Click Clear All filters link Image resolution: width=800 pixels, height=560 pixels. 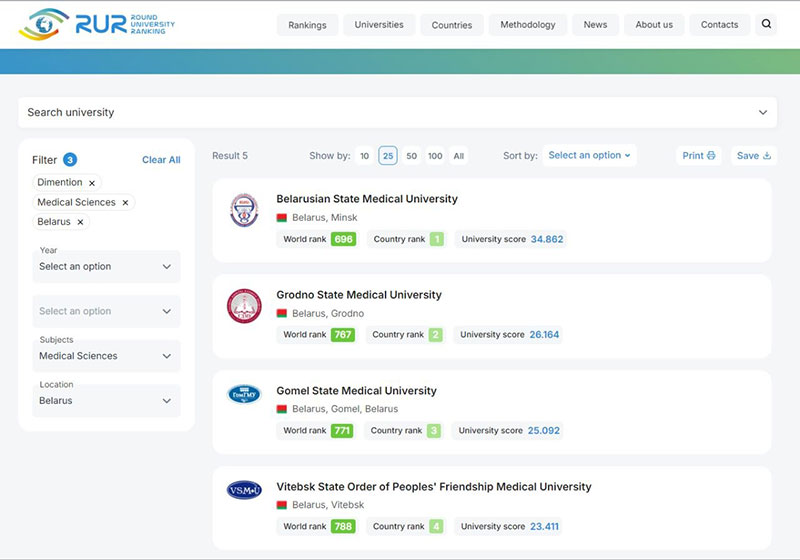[x=161, y=160]
